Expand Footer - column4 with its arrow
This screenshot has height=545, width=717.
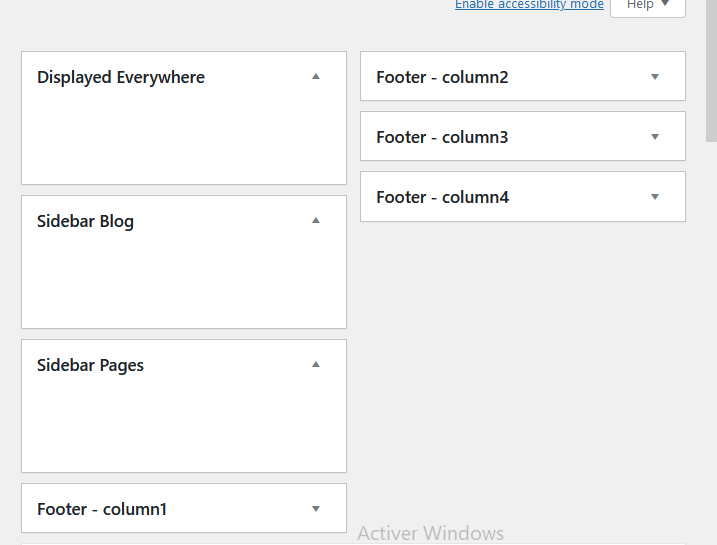point(655,197)
